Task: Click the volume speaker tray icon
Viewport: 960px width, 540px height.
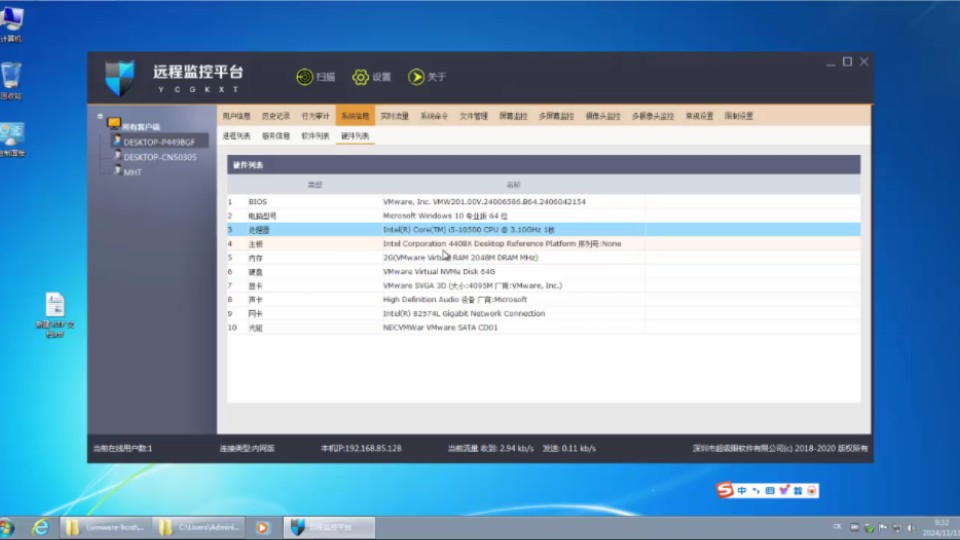Action: click(x=911, y=528)
